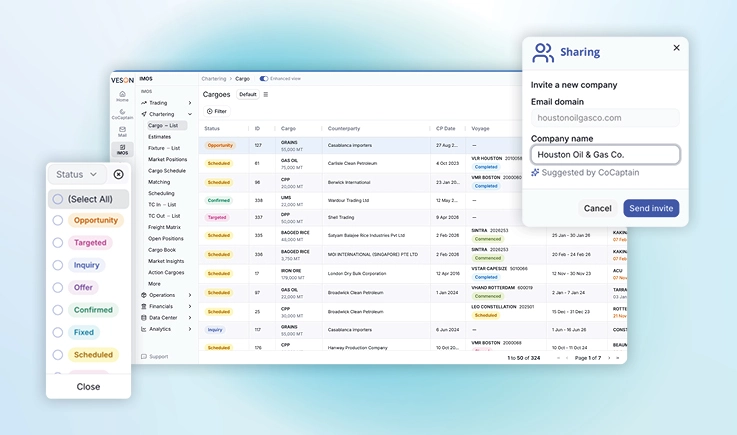Close the Sharing dialog
The width and height of the screenshot is (737, 435).
tap(676, 47)
